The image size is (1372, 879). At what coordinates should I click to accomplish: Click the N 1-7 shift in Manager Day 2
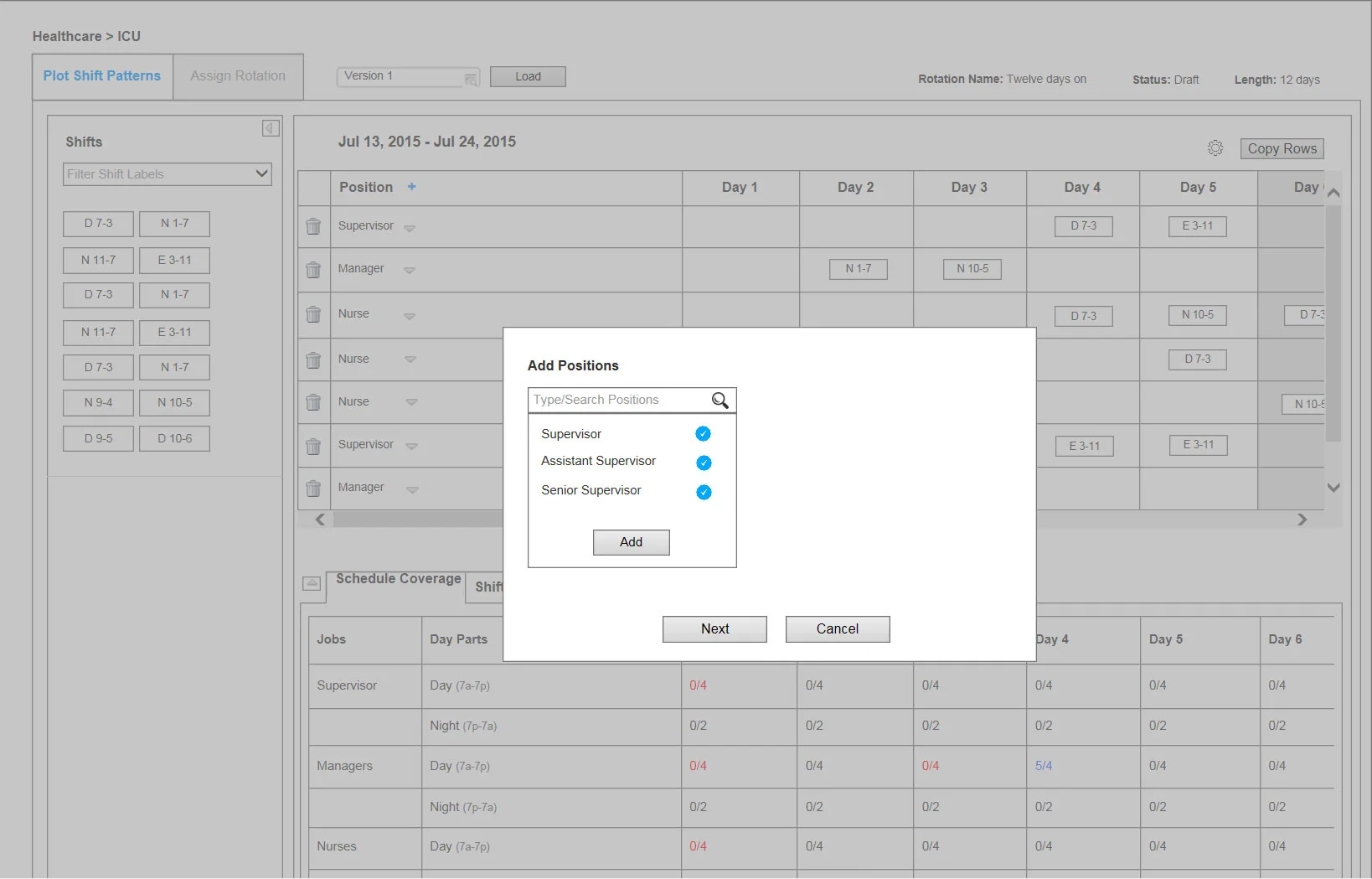coord(858,269)
